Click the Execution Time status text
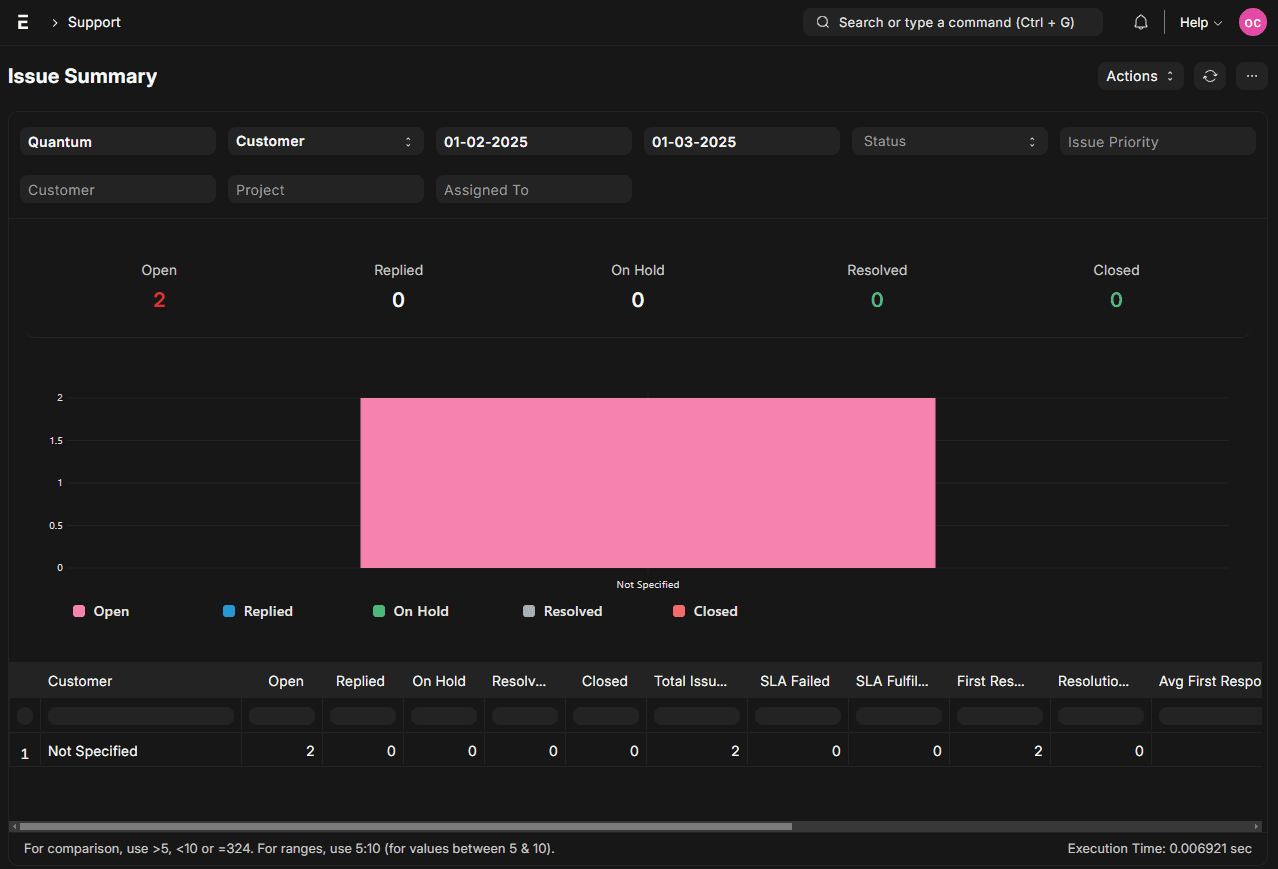The height and width of the screenshot is (869, 1278). (1160, 848)
